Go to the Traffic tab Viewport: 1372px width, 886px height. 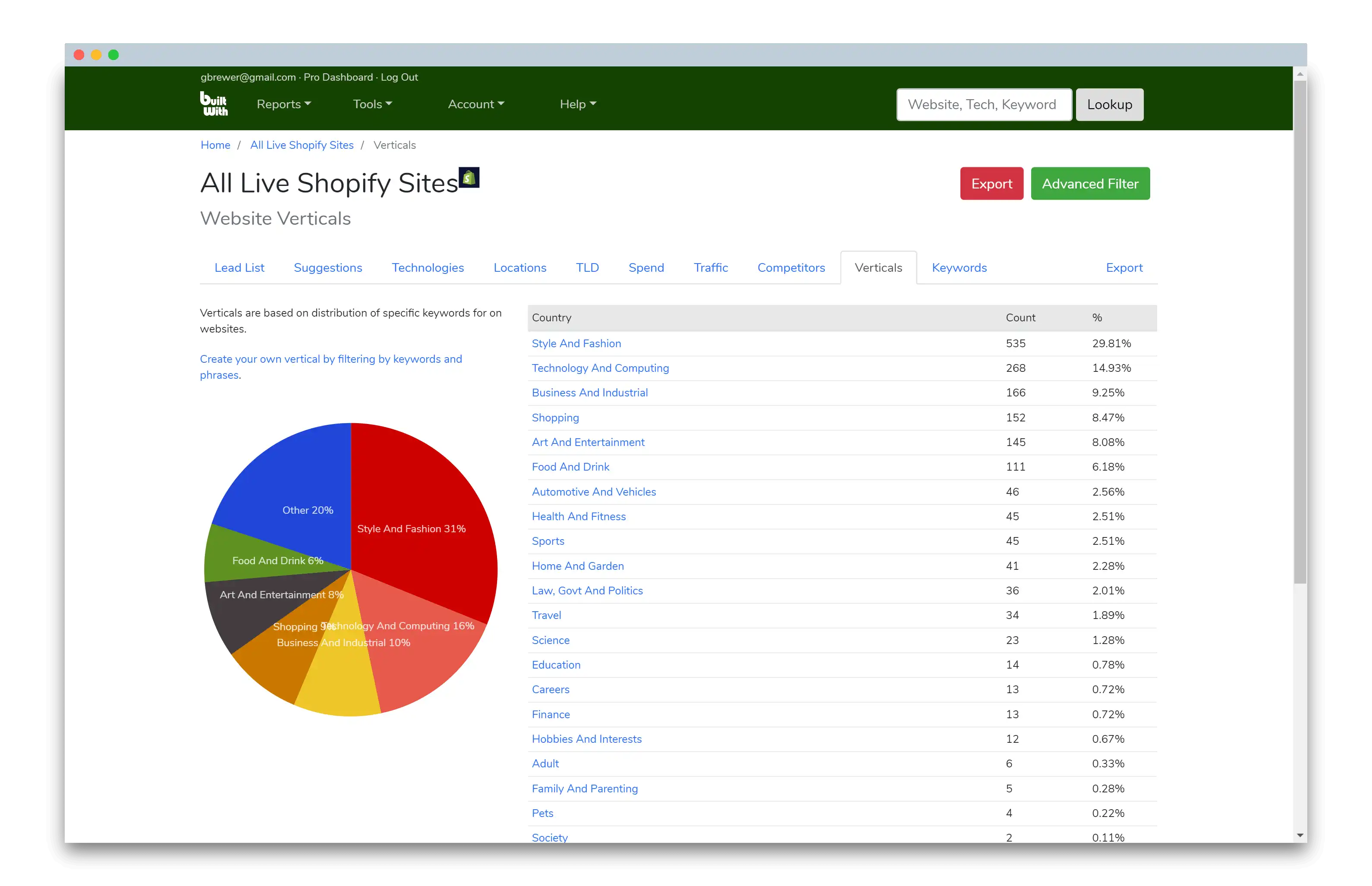point(711,267)
